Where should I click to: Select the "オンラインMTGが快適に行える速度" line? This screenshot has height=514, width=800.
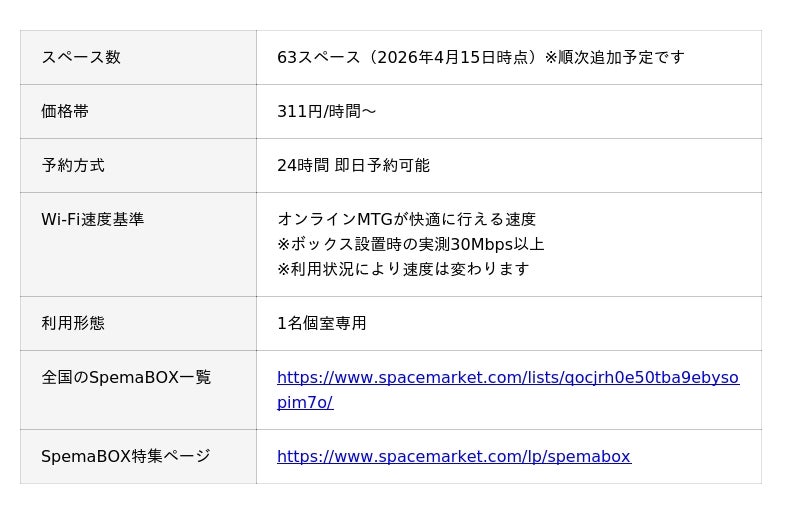[406, 220]
